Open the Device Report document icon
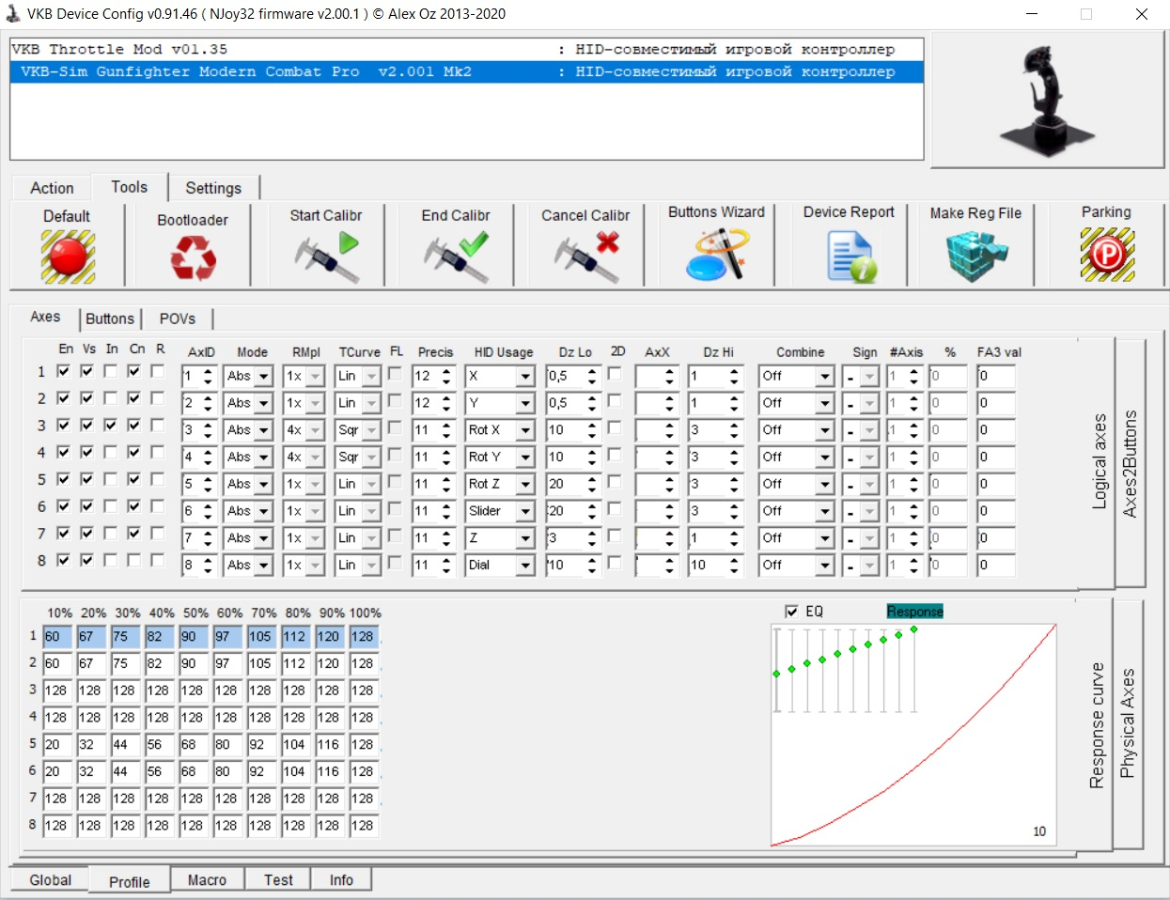 (x=849, y=256)
